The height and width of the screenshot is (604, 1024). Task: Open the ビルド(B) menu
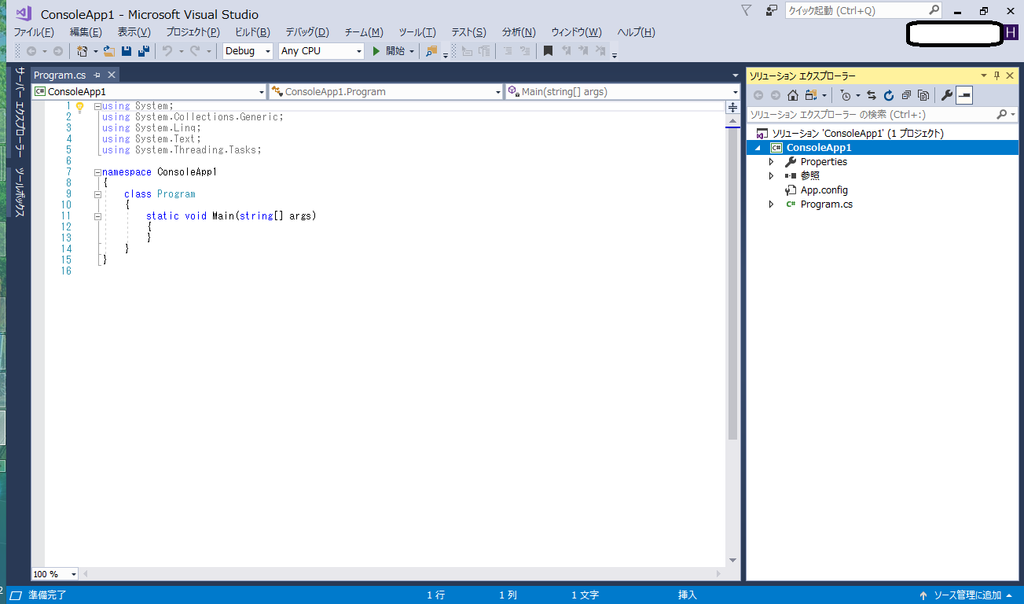[252, 32]
